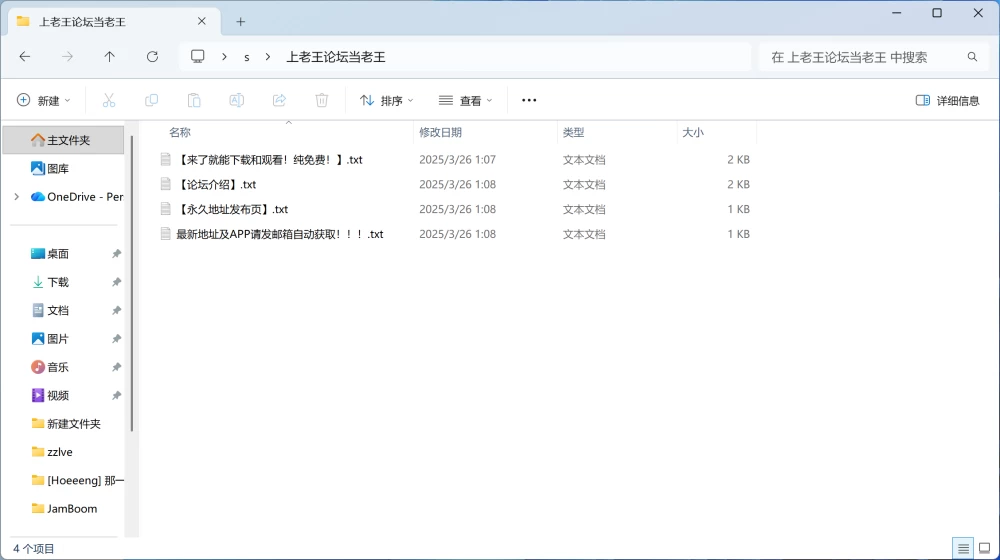Image resolution: width=1000 pixels, height=560 pixels.
Task: Click the pin icon next to 下载
Action: point(117,282)
